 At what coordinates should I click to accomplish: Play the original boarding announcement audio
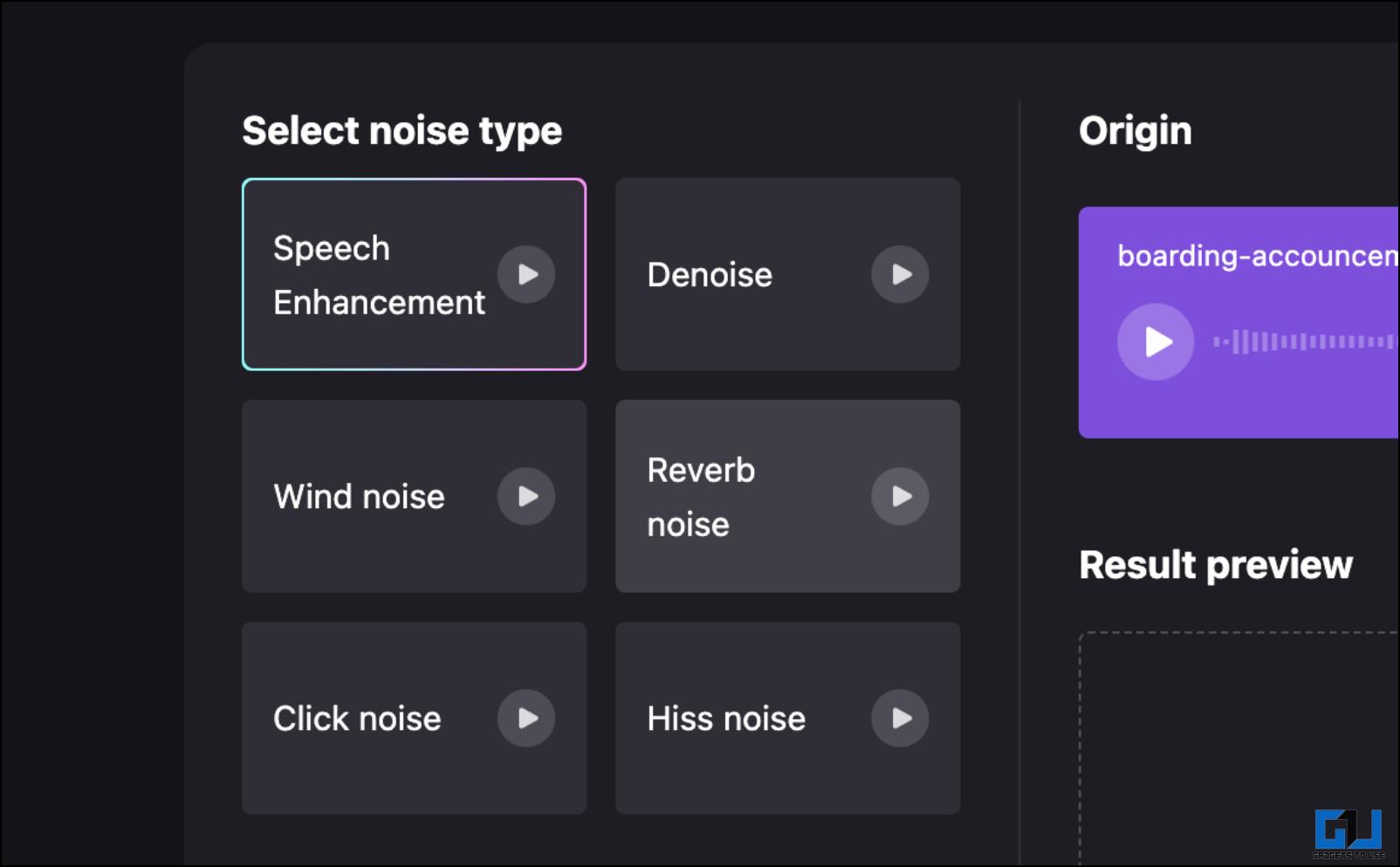pyautogui.click(x=1156, y=341)
